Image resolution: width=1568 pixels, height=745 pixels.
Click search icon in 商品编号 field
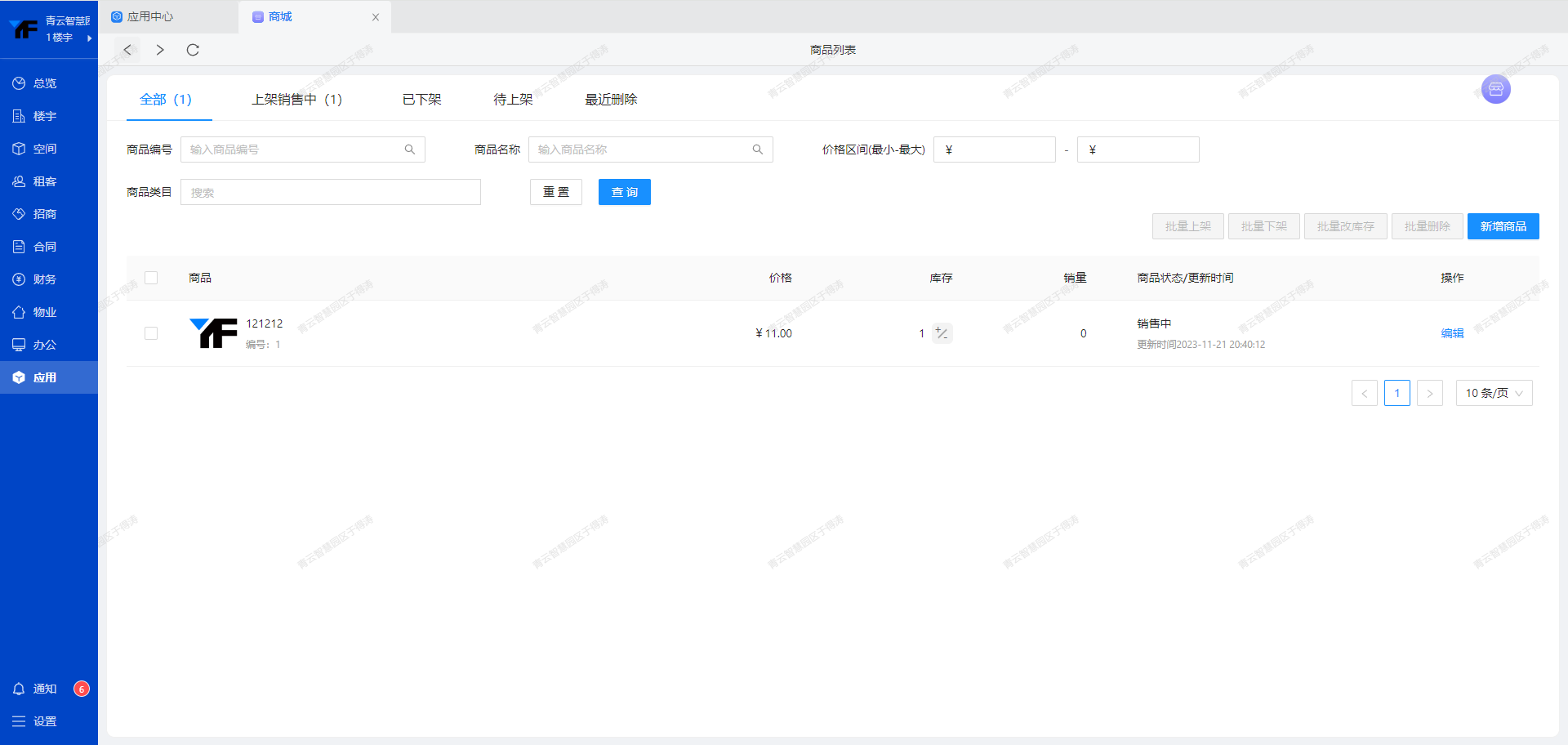[410, 149]
